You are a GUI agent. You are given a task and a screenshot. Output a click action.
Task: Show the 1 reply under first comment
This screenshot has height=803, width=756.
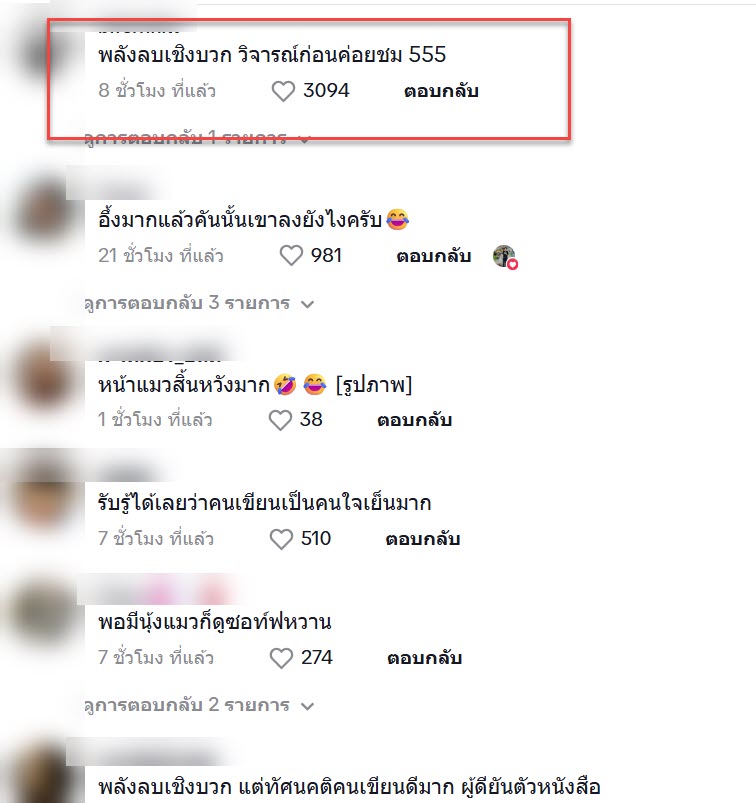click(x=197, y=138)
